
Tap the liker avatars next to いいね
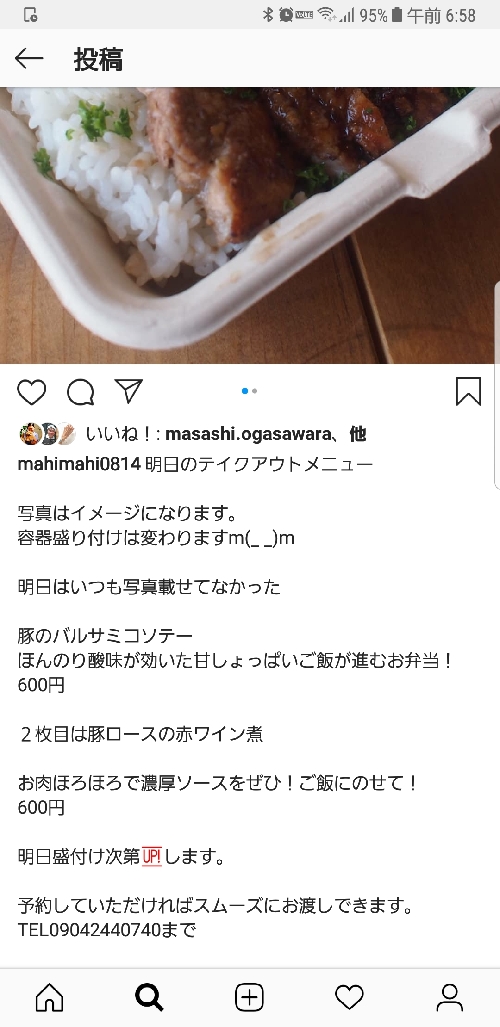point(48,434)
